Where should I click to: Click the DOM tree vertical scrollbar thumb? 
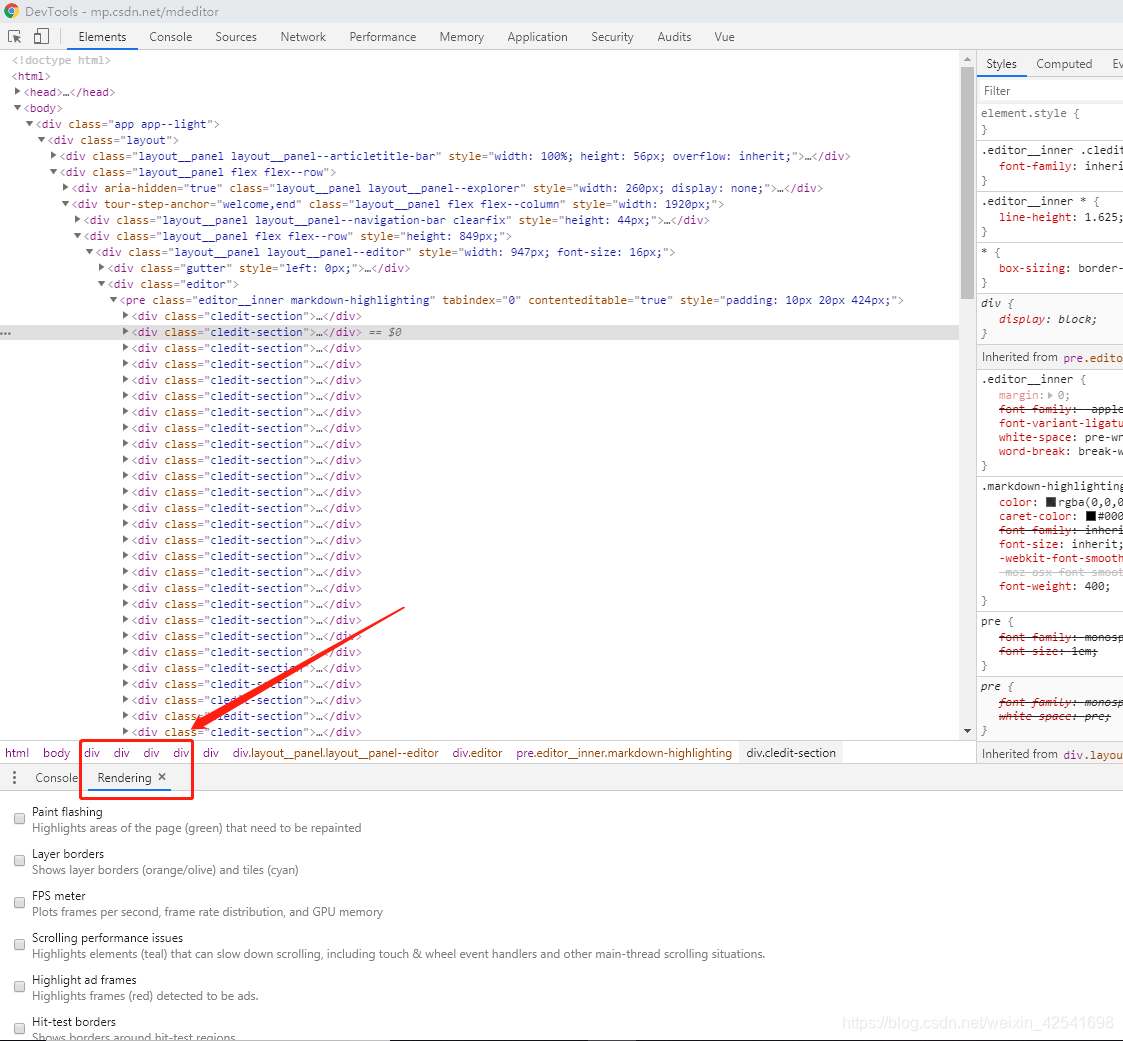(967, 183)
